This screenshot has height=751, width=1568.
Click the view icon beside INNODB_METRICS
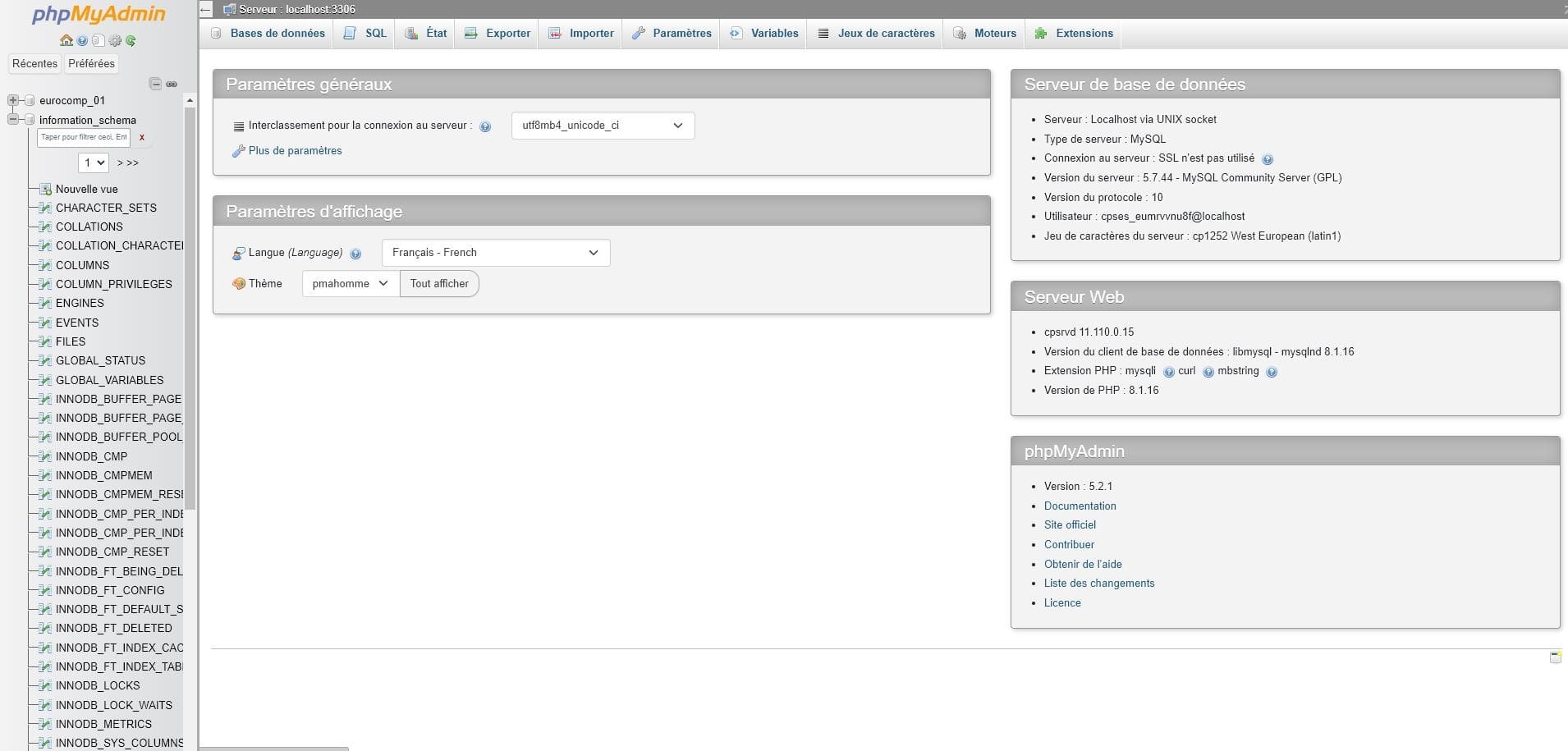[x=46, y=724]
